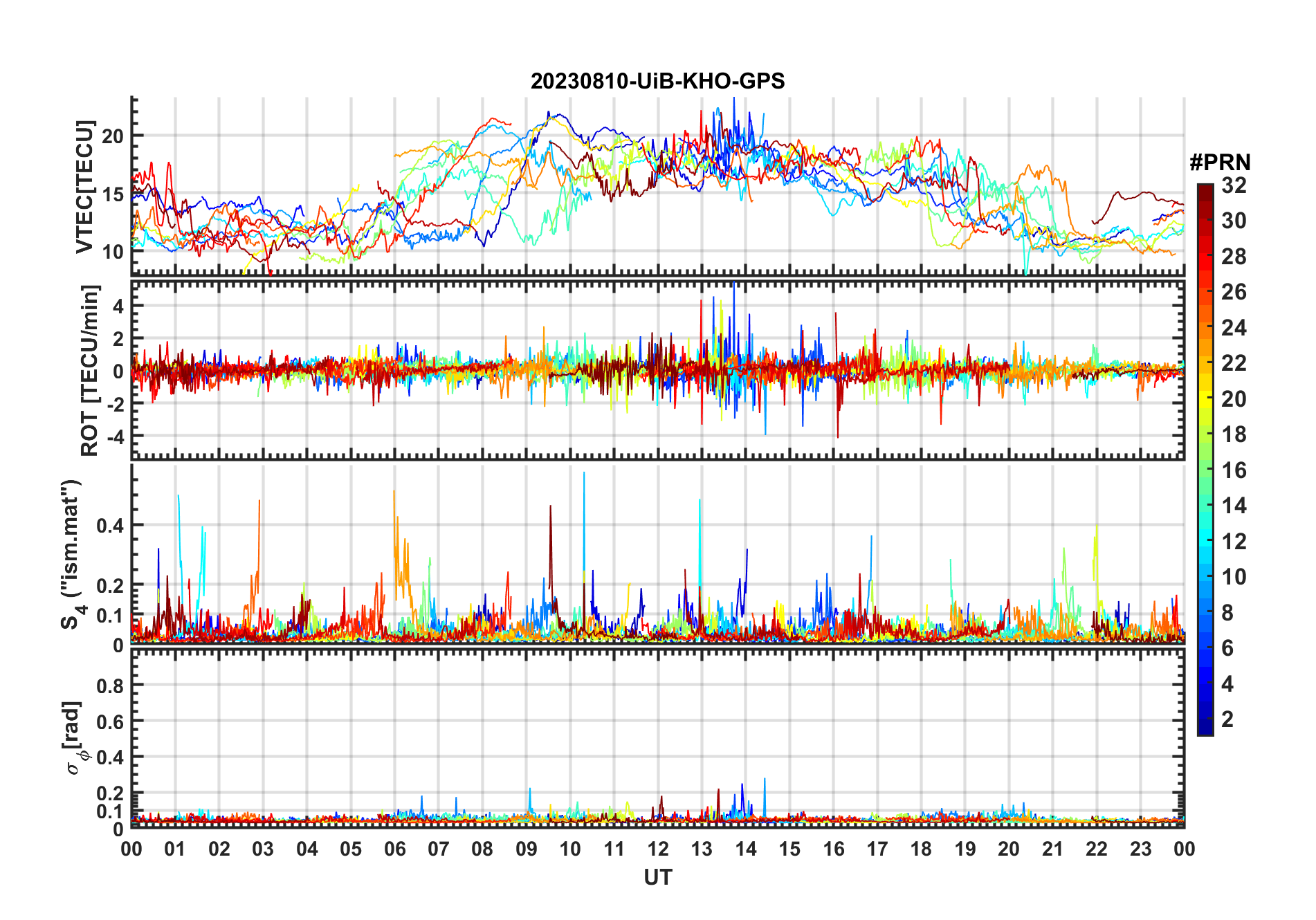The image size is (1316, 920).
Task: Click the 19 hour label on UT axis
Action: click(x=965, y=849)
